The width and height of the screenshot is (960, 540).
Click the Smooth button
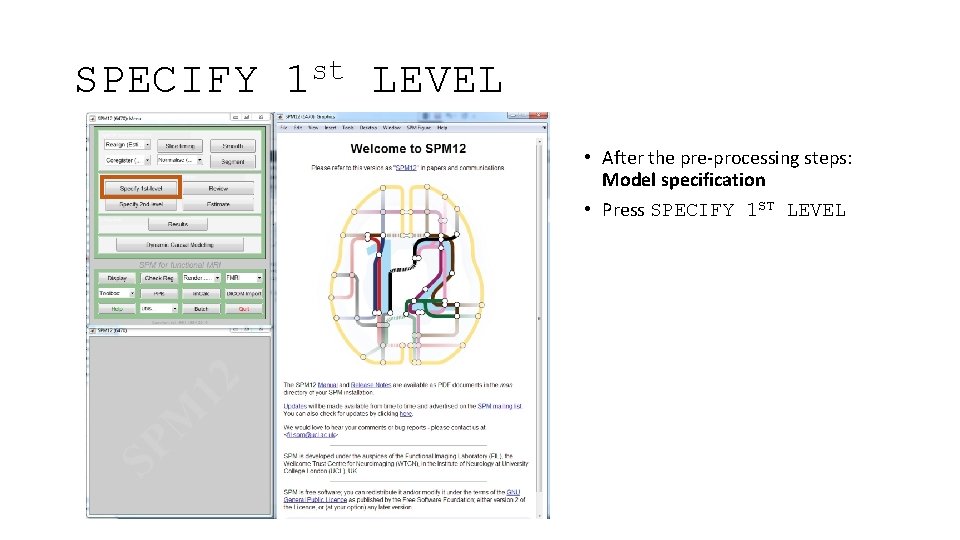click(x=233, y=146)
